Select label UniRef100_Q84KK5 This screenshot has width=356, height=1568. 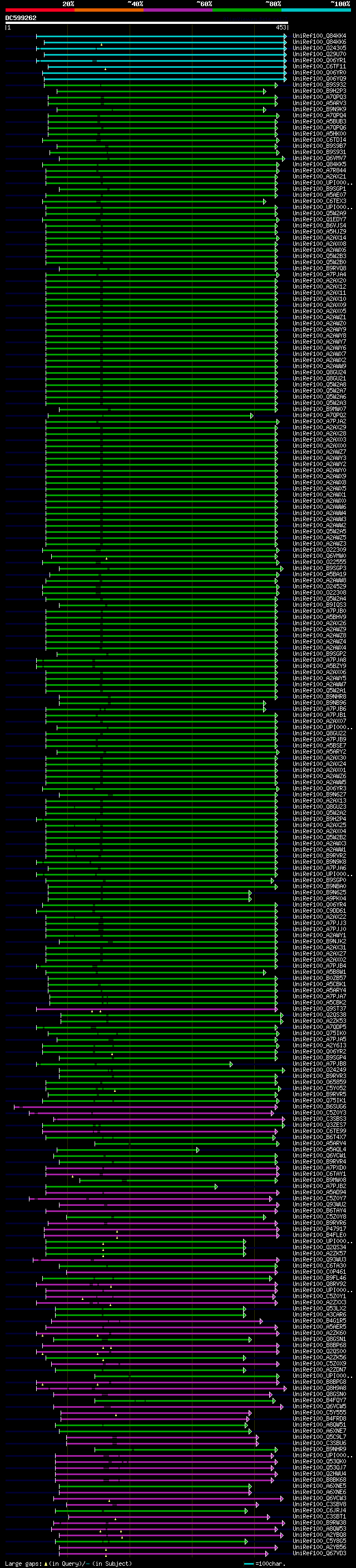[x=319, y=164]
